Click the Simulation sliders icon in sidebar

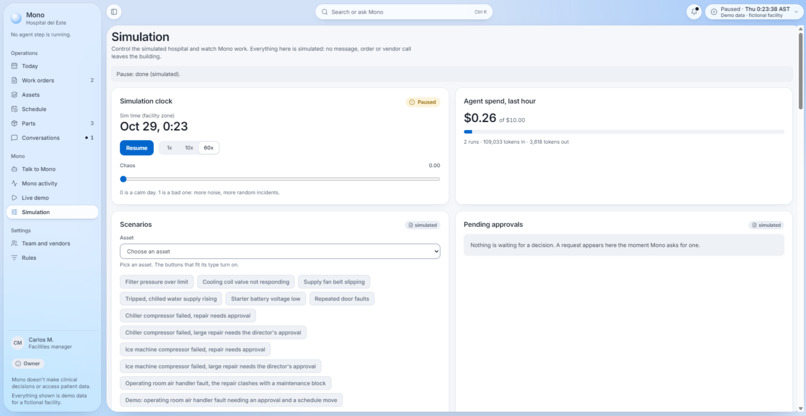click(14, 212)
